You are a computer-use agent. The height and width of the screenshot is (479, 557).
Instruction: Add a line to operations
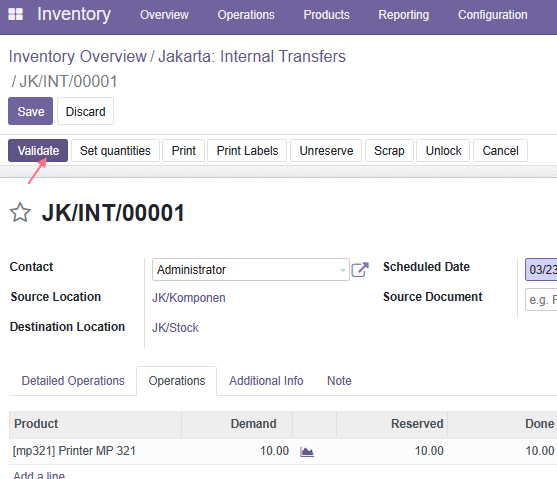pyautogui.click(x=39, y=475)
